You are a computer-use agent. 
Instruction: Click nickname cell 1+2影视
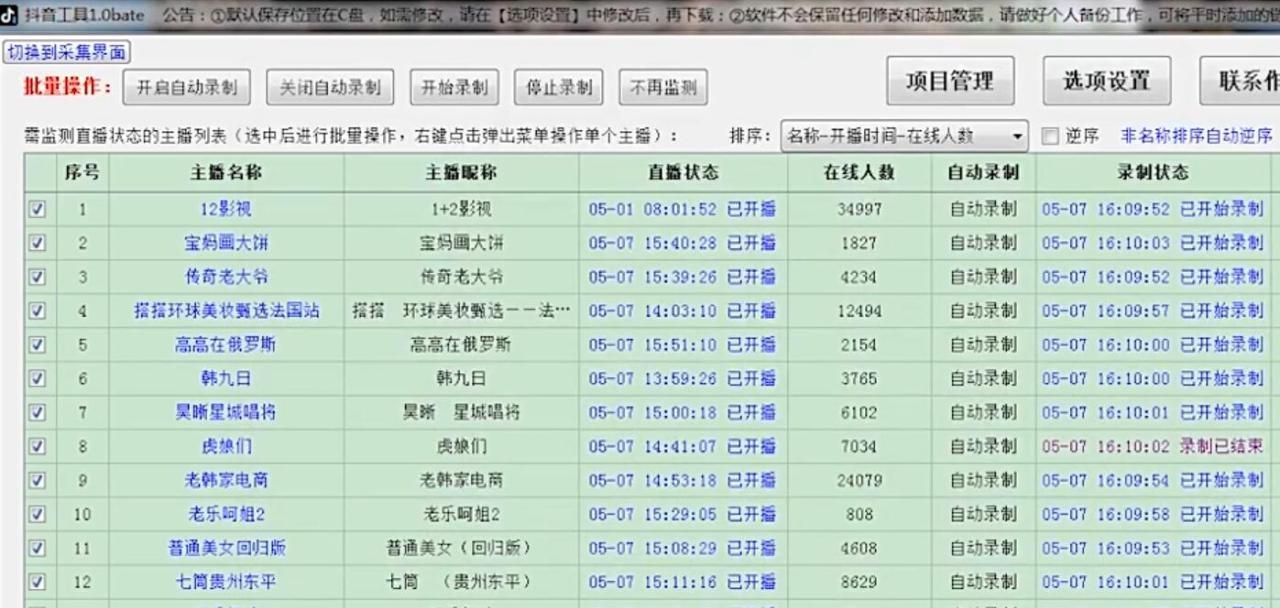tap(461, 209)
